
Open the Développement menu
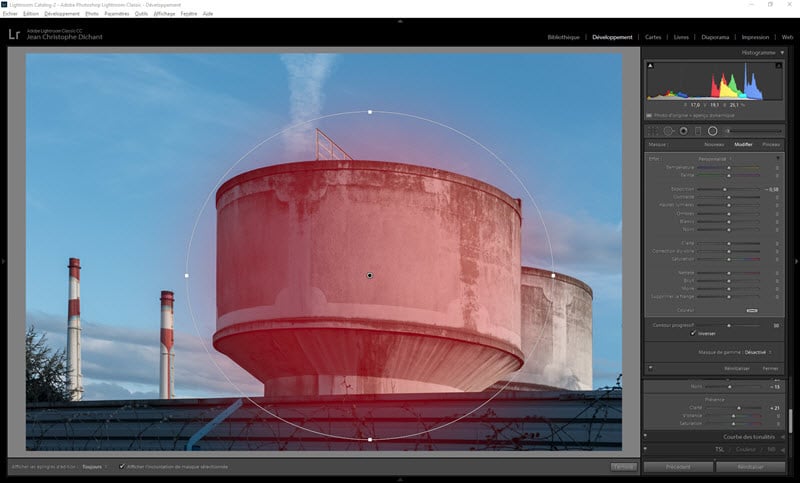coord(62,14)
